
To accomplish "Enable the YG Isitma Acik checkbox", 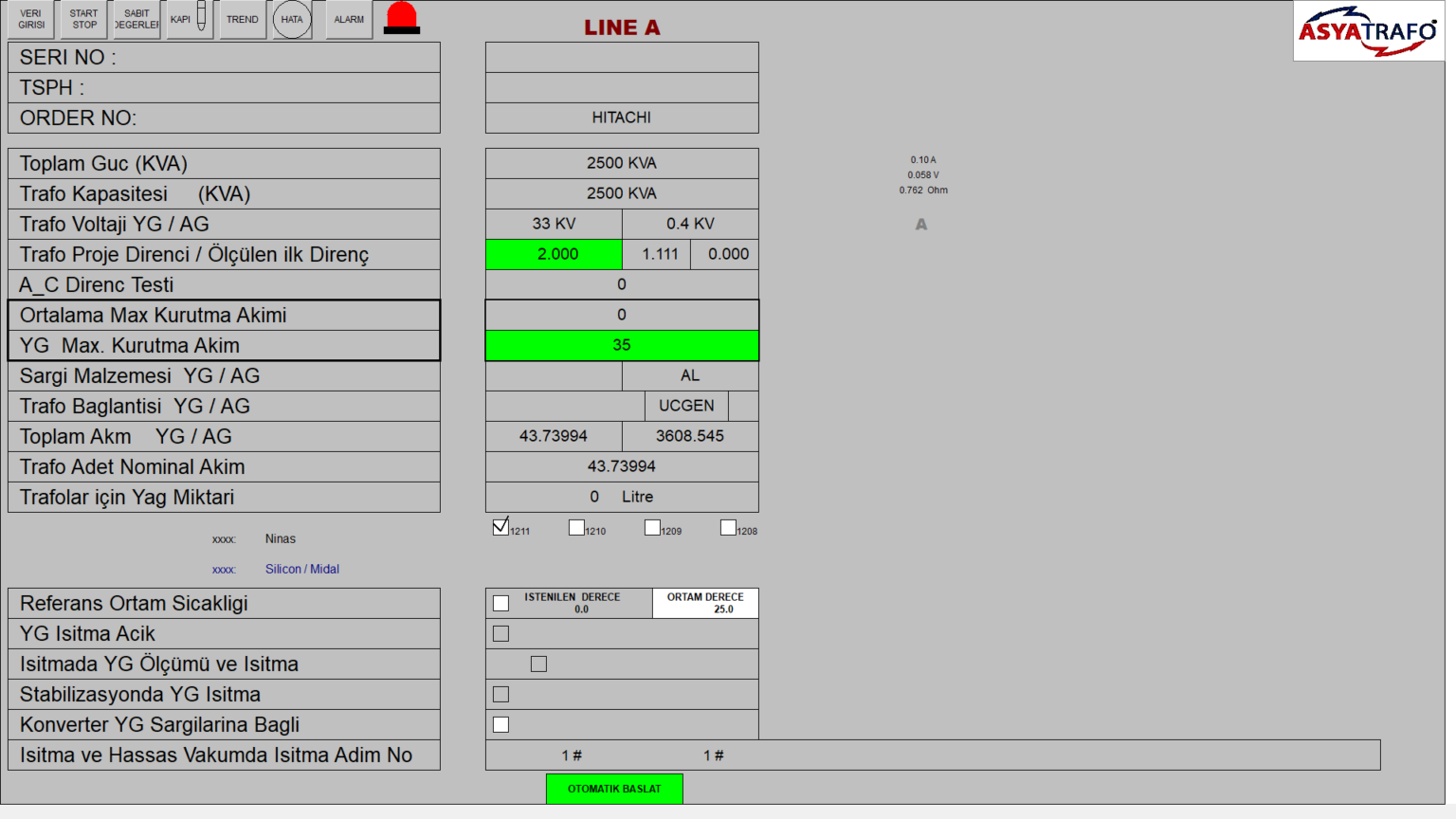I will 500,633.
